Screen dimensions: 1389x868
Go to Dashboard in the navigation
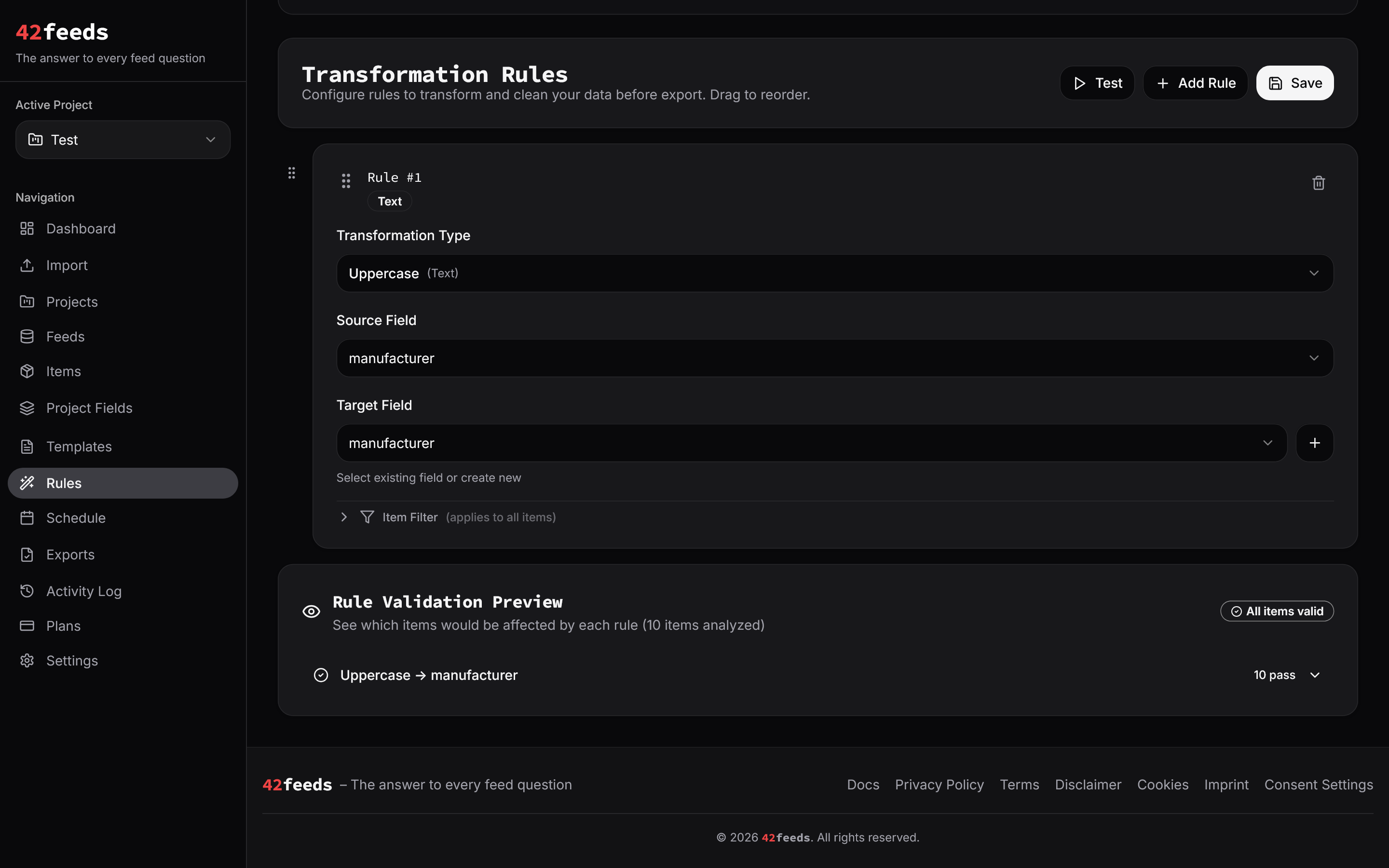pos(81,229)
